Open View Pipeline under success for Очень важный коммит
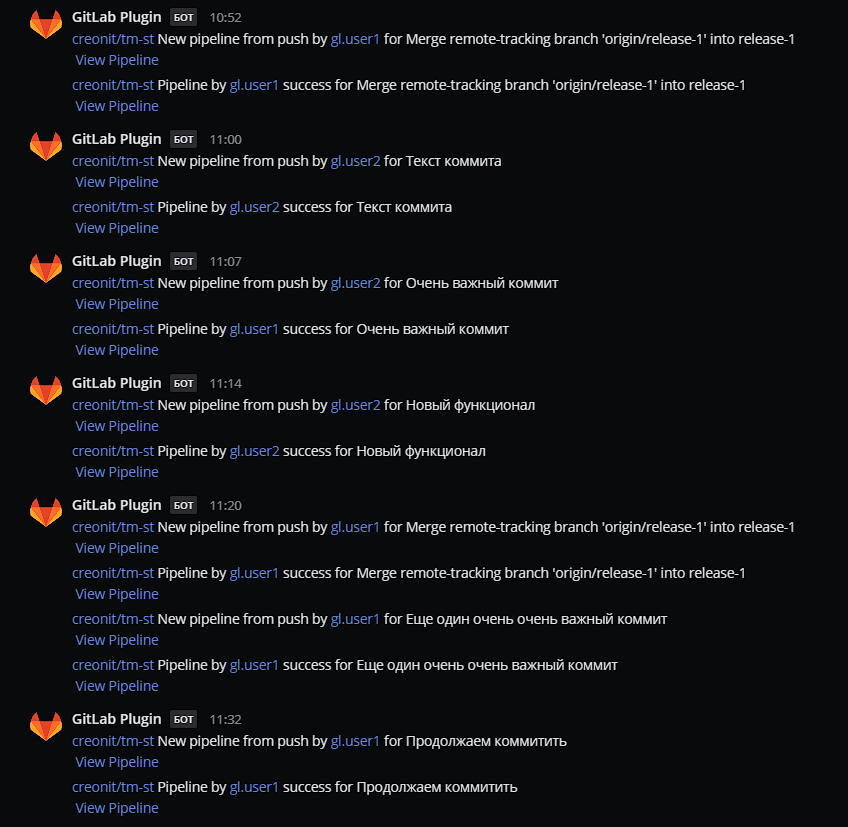The image size is (848, 827). (117, 350)
